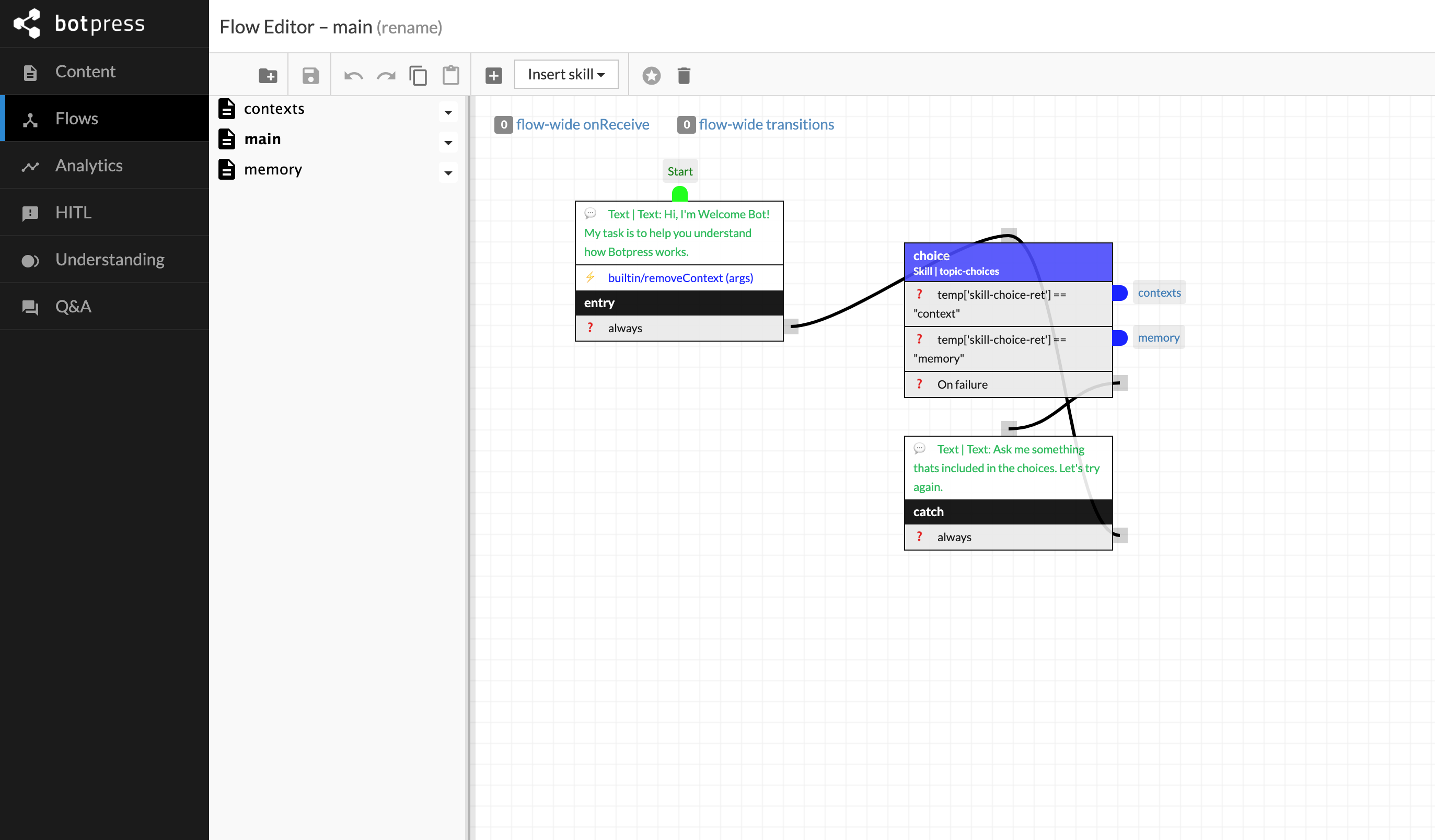
Task: Open flow-wide onReceive link
Action: coord(583,125)
